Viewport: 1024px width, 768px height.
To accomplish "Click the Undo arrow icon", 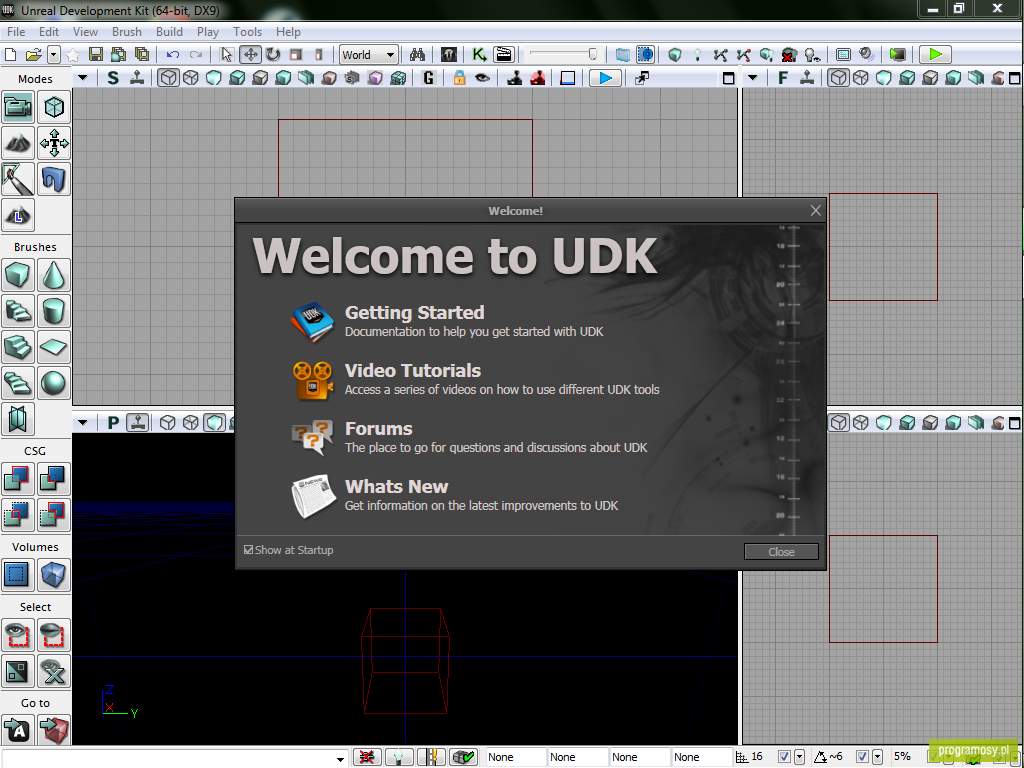I will 172,55.
